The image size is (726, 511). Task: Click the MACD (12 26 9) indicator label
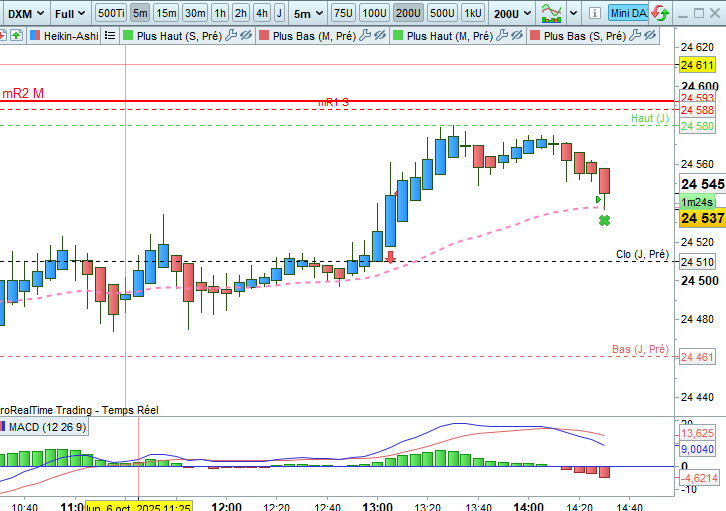[47, 427]
